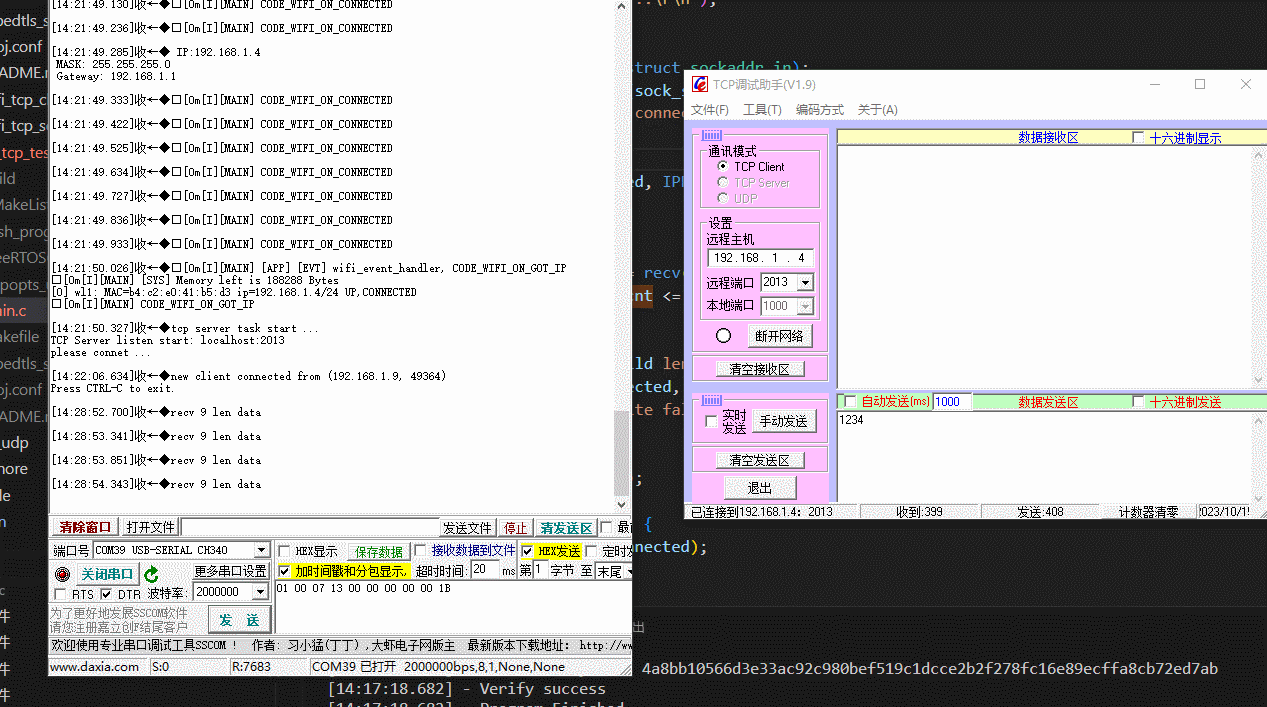Open the 端口号 COM39 port dropdown

(x=262, y=550)
